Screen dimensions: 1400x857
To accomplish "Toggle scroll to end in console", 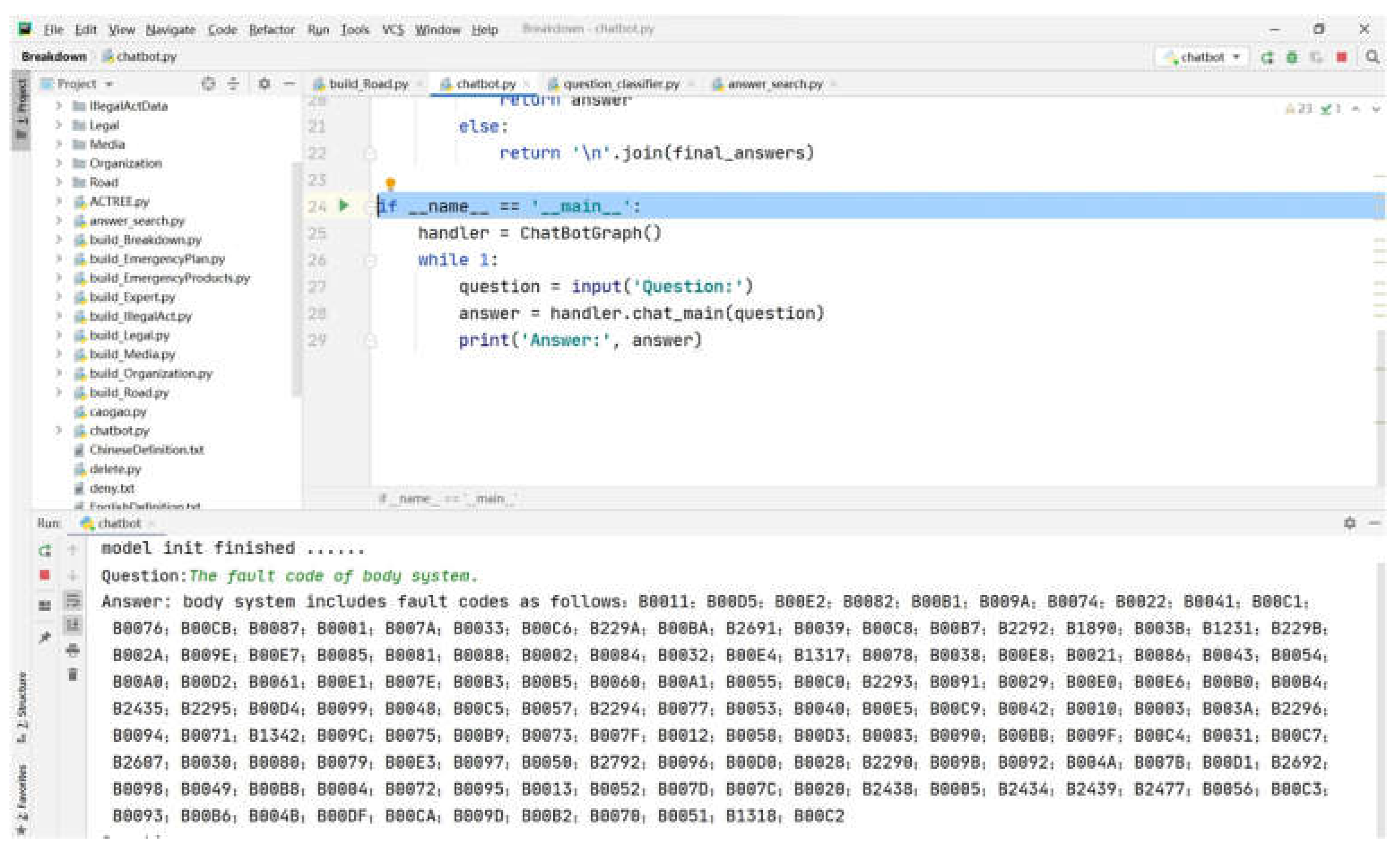I will [x=73, y=625].
